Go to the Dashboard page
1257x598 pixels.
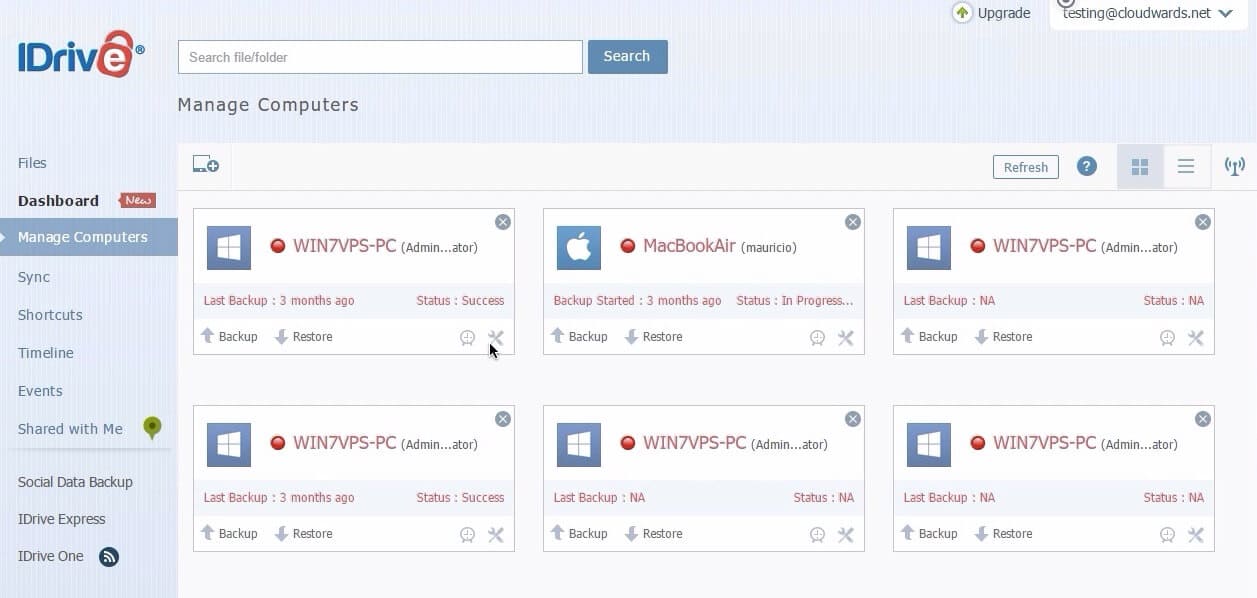point(58,201)
